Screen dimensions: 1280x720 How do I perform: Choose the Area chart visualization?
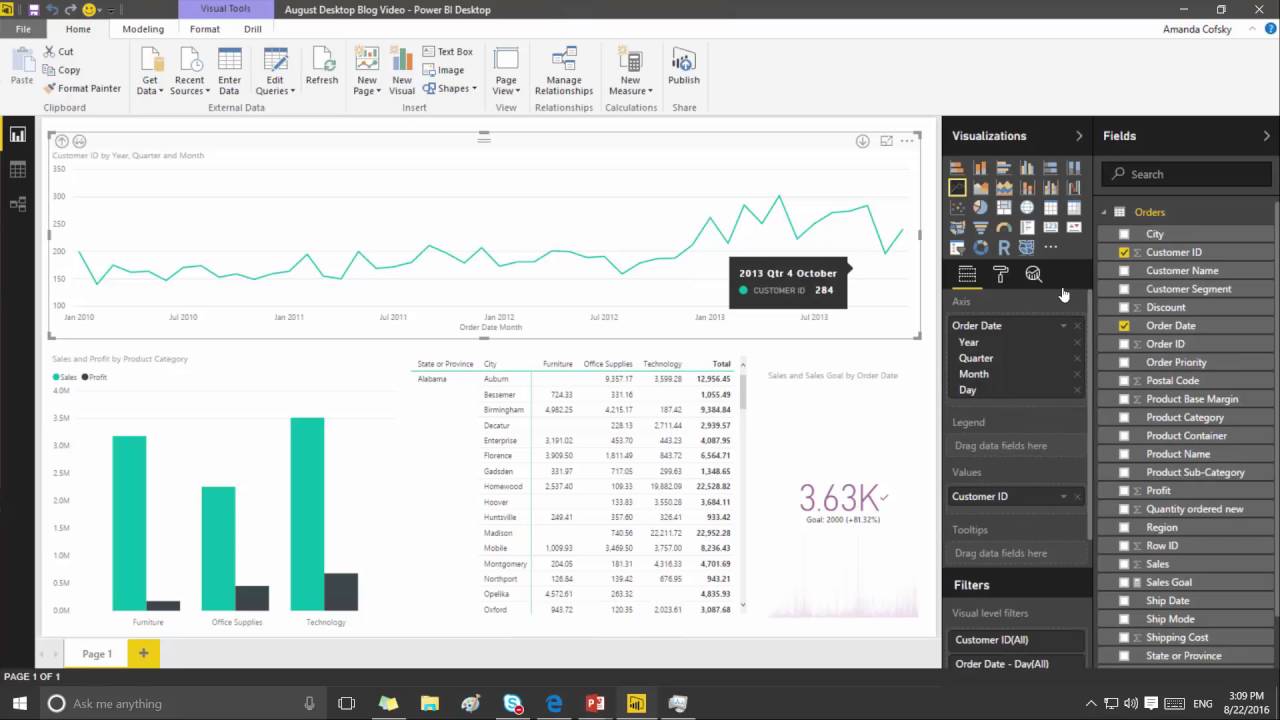[980, 188]
